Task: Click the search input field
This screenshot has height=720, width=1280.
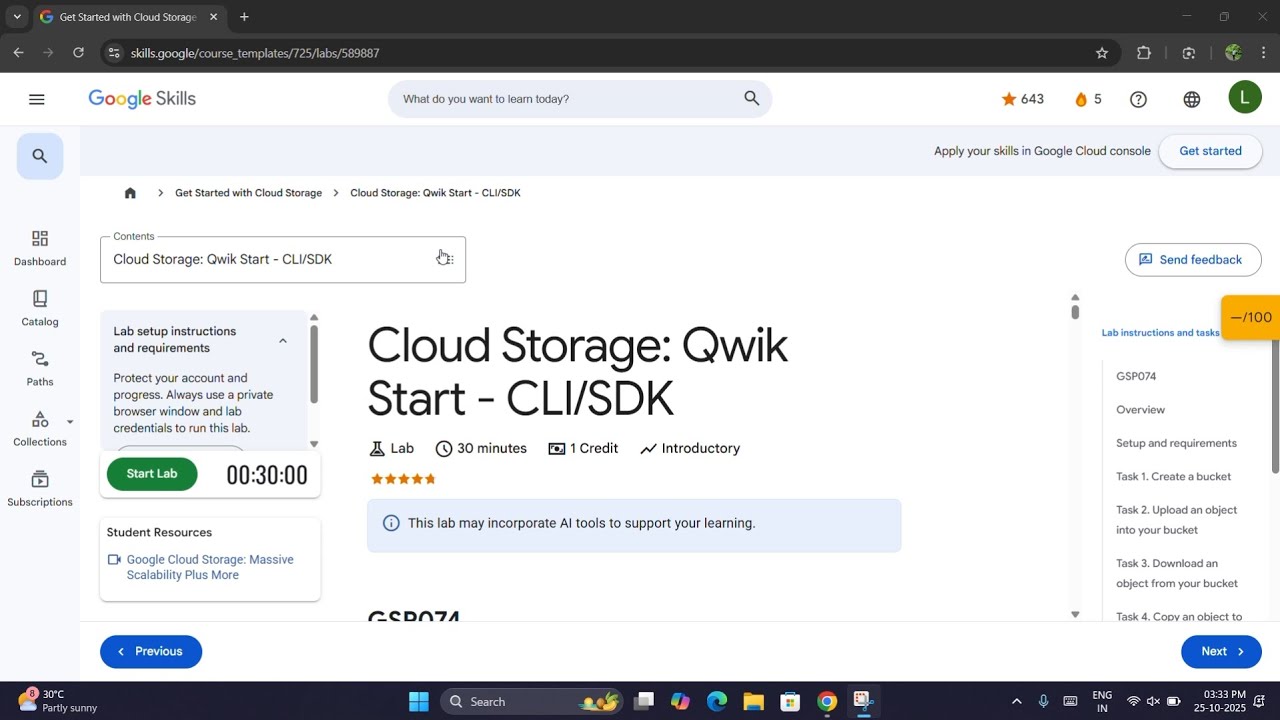Action: coord(570,99)
